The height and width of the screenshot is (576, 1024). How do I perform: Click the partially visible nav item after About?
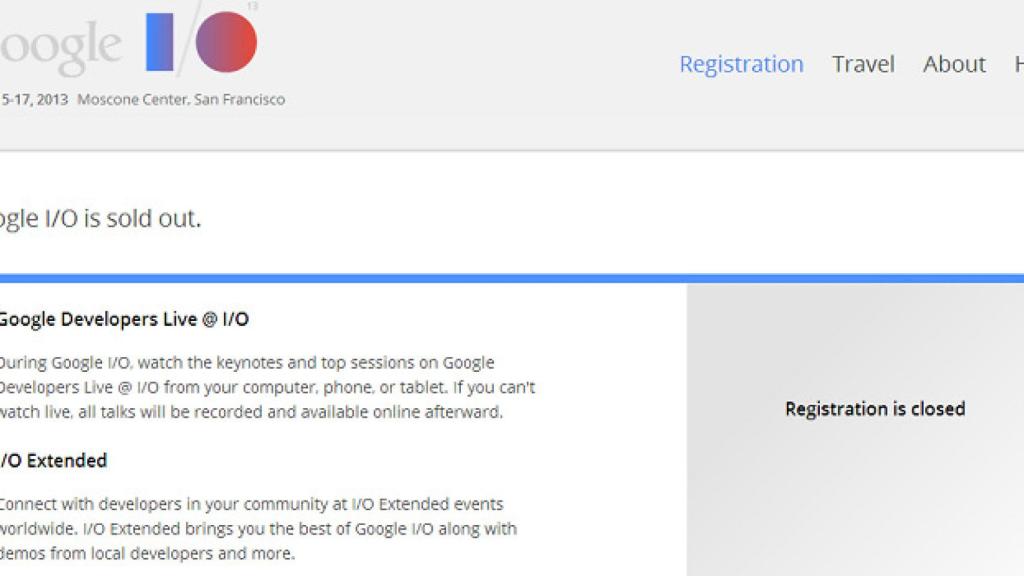click(x=1018, y=64)
